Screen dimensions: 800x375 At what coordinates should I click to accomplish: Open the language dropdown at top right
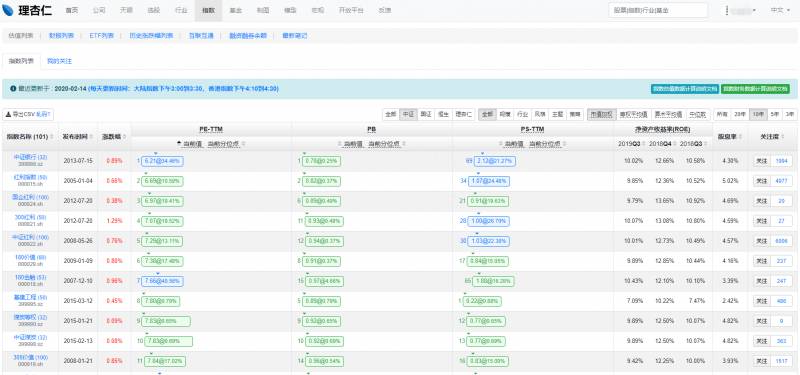[x=780, y=10]
